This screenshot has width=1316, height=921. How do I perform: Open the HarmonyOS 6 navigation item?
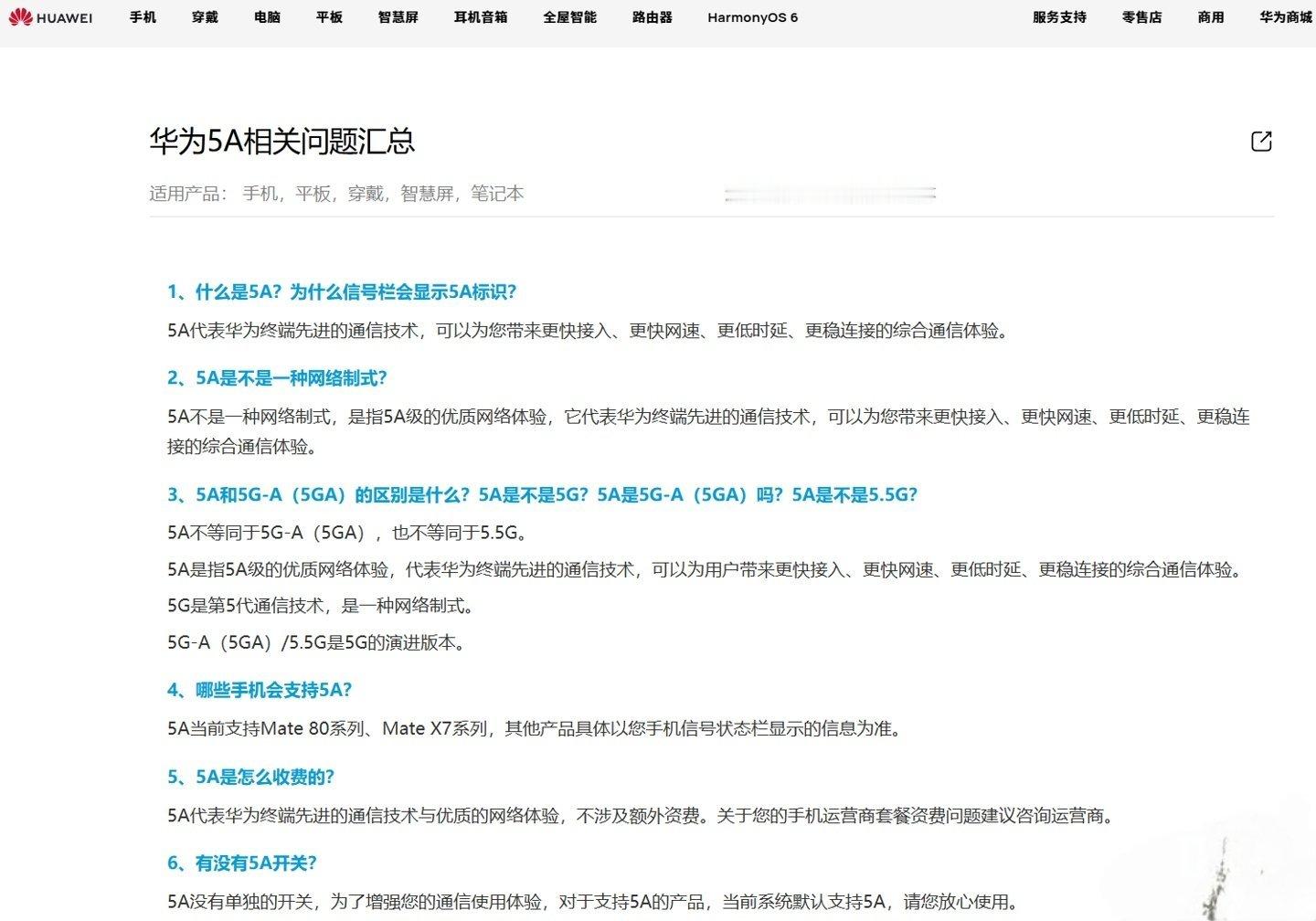coord(752,17)
